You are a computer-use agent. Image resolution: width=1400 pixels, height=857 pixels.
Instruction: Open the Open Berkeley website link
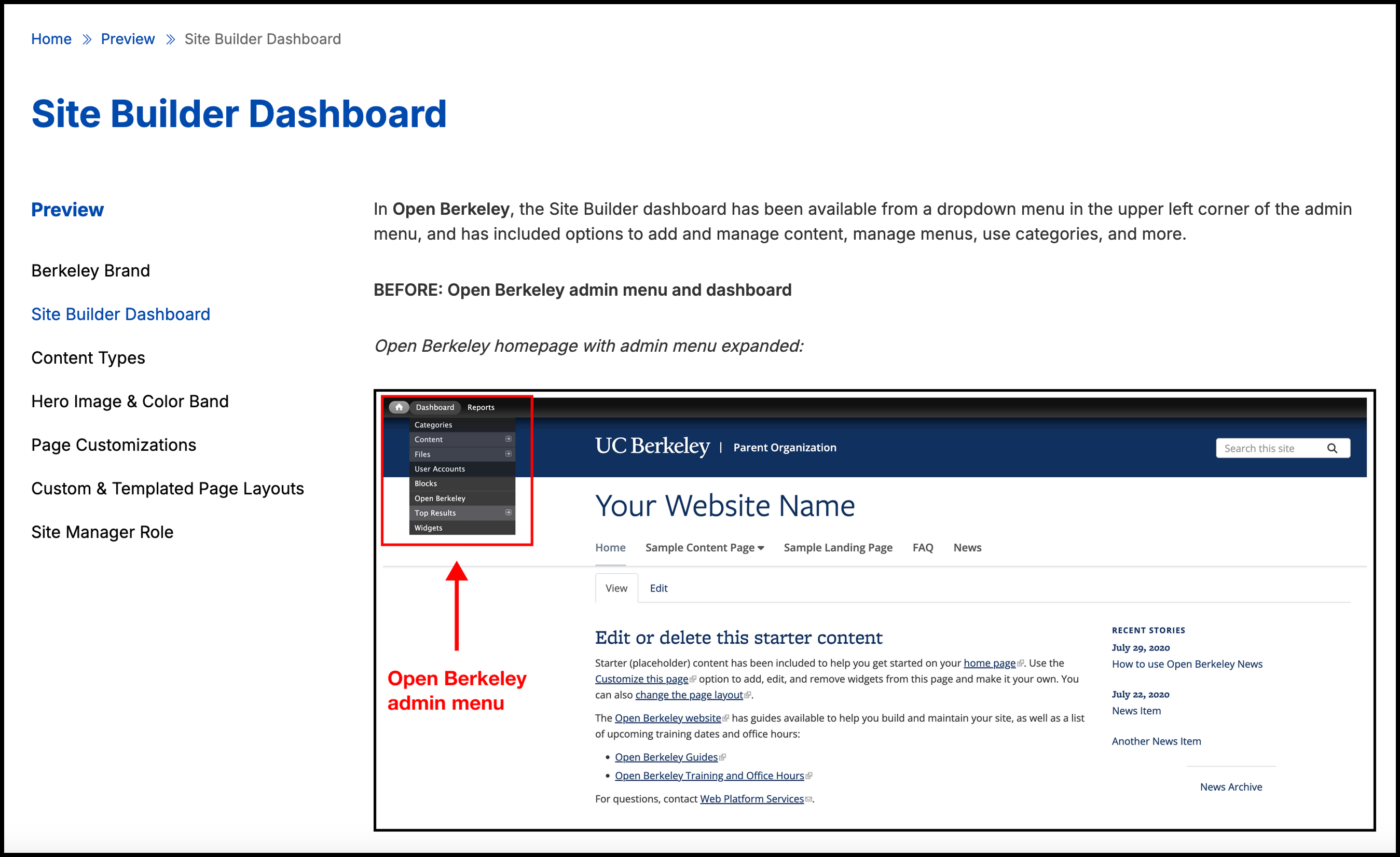pos(668,718)
